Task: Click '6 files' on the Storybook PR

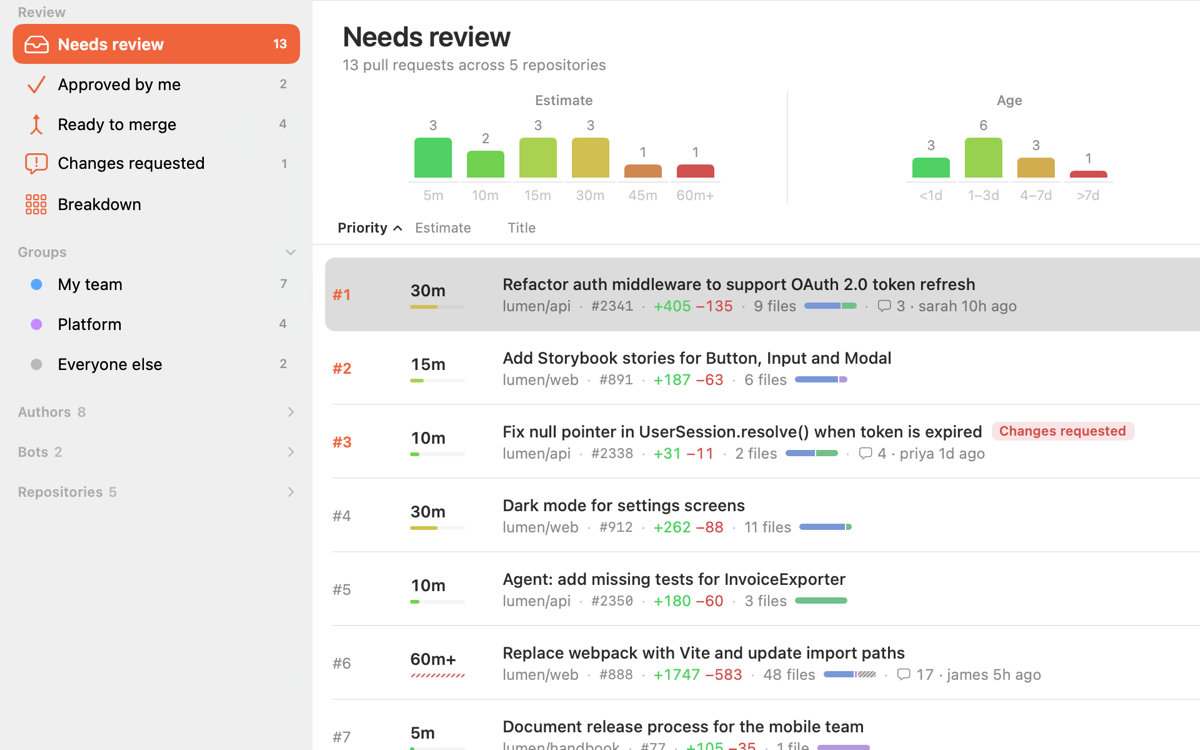Action: point(765,379)
